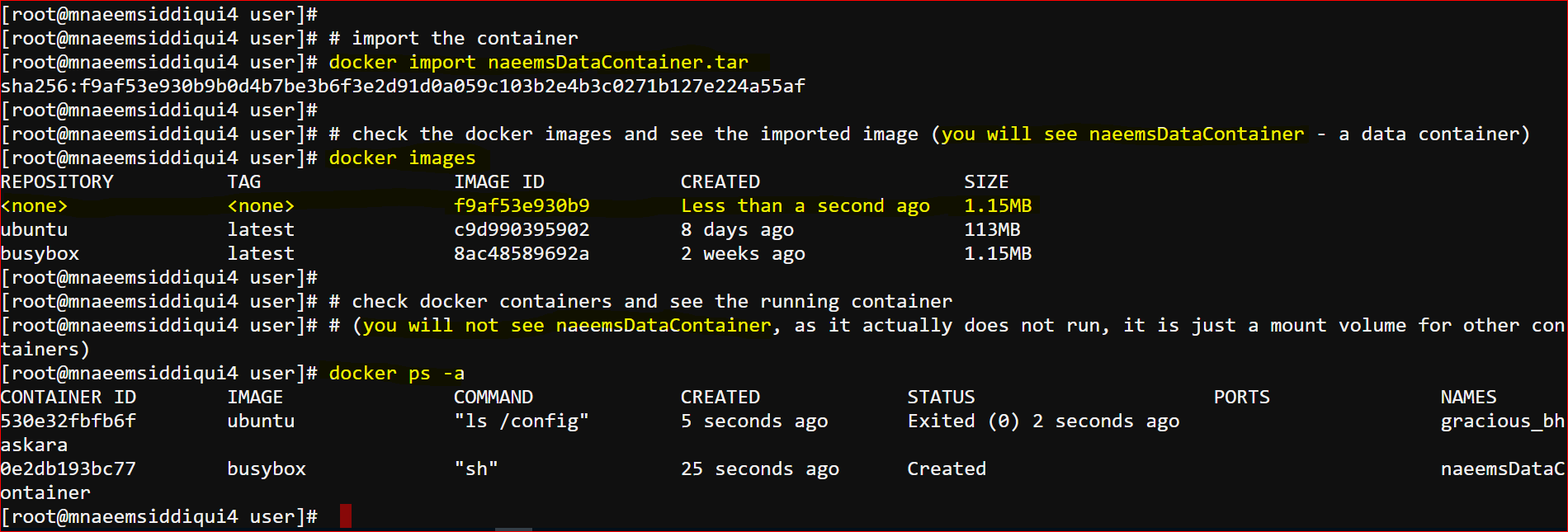Click the CONTAINER ID column header
1568x532 pixels.
[x=68, y=398]
